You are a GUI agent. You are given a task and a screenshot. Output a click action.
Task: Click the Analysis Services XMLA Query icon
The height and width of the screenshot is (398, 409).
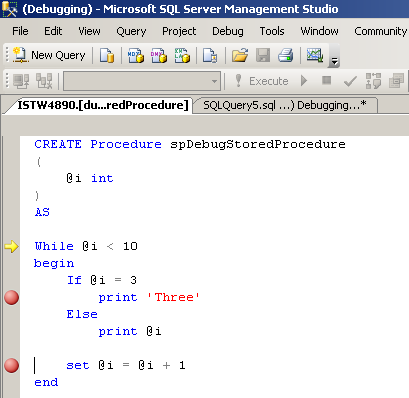(x=182, y=55)
